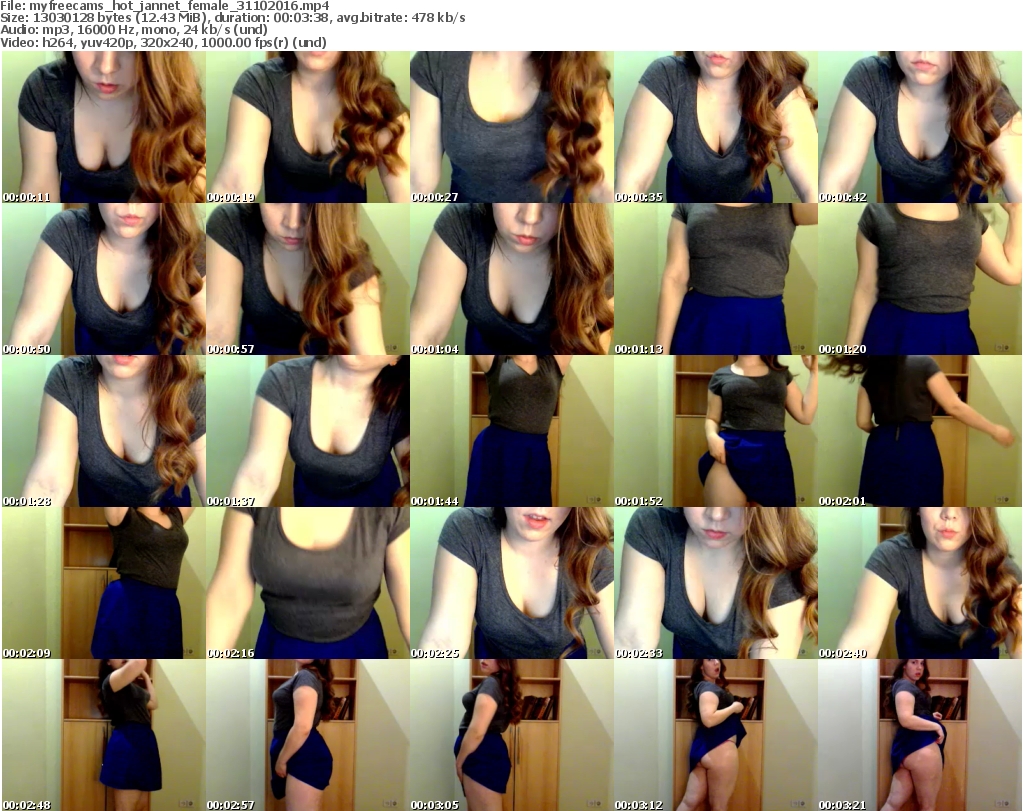Select the frame at 00:02:25
The width and height of the screenshot is (1024, 811).
coord(512,583)
